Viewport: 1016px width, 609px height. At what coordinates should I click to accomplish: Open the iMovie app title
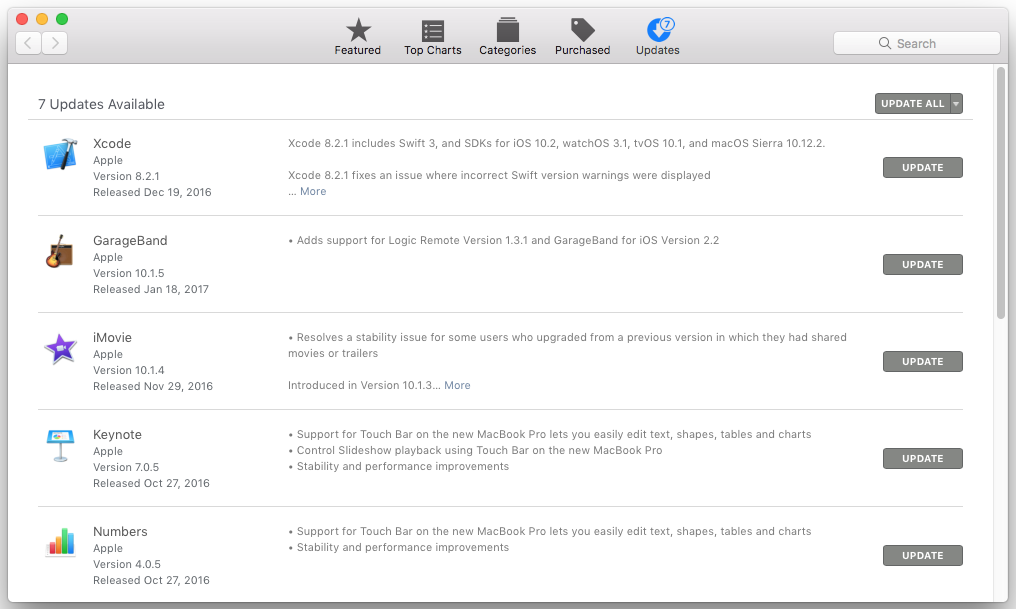point(112,338)
